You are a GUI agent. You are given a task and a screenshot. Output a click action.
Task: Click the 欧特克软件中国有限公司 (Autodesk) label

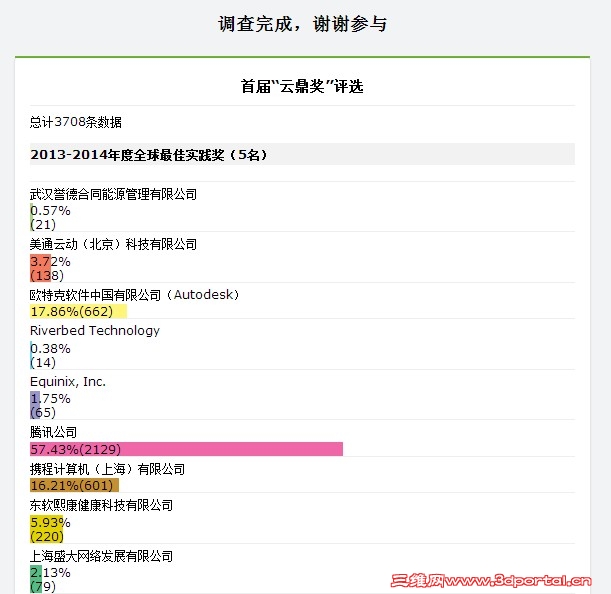point(135,295)
